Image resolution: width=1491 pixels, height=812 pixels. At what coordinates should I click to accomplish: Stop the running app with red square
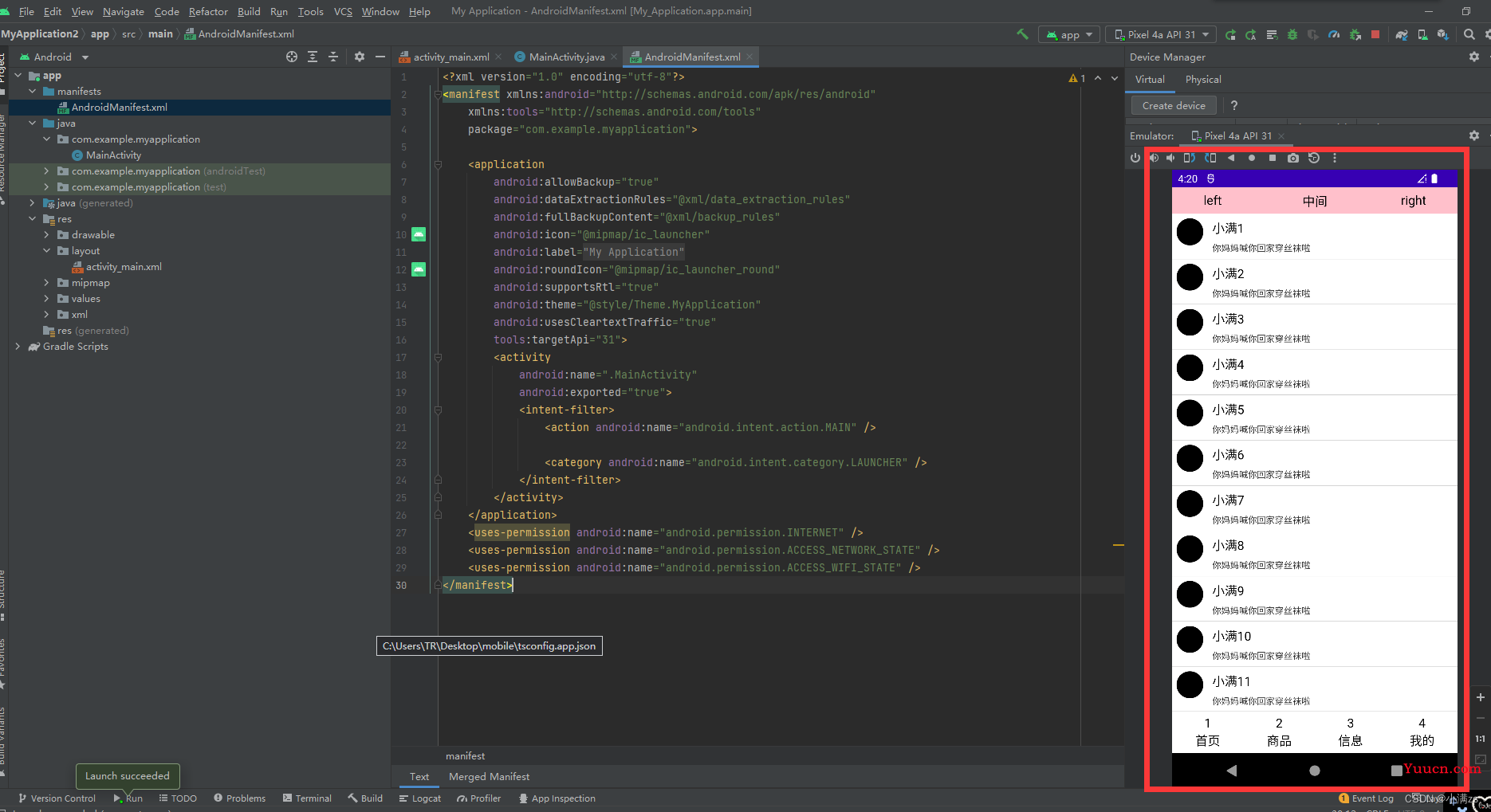[x=1375, y=34]
